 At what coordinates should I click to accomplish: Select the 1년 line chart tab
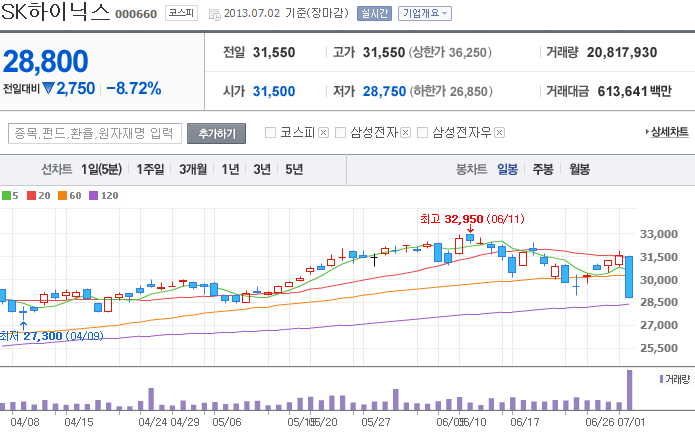pyautogui.click(x=230, y=169)
